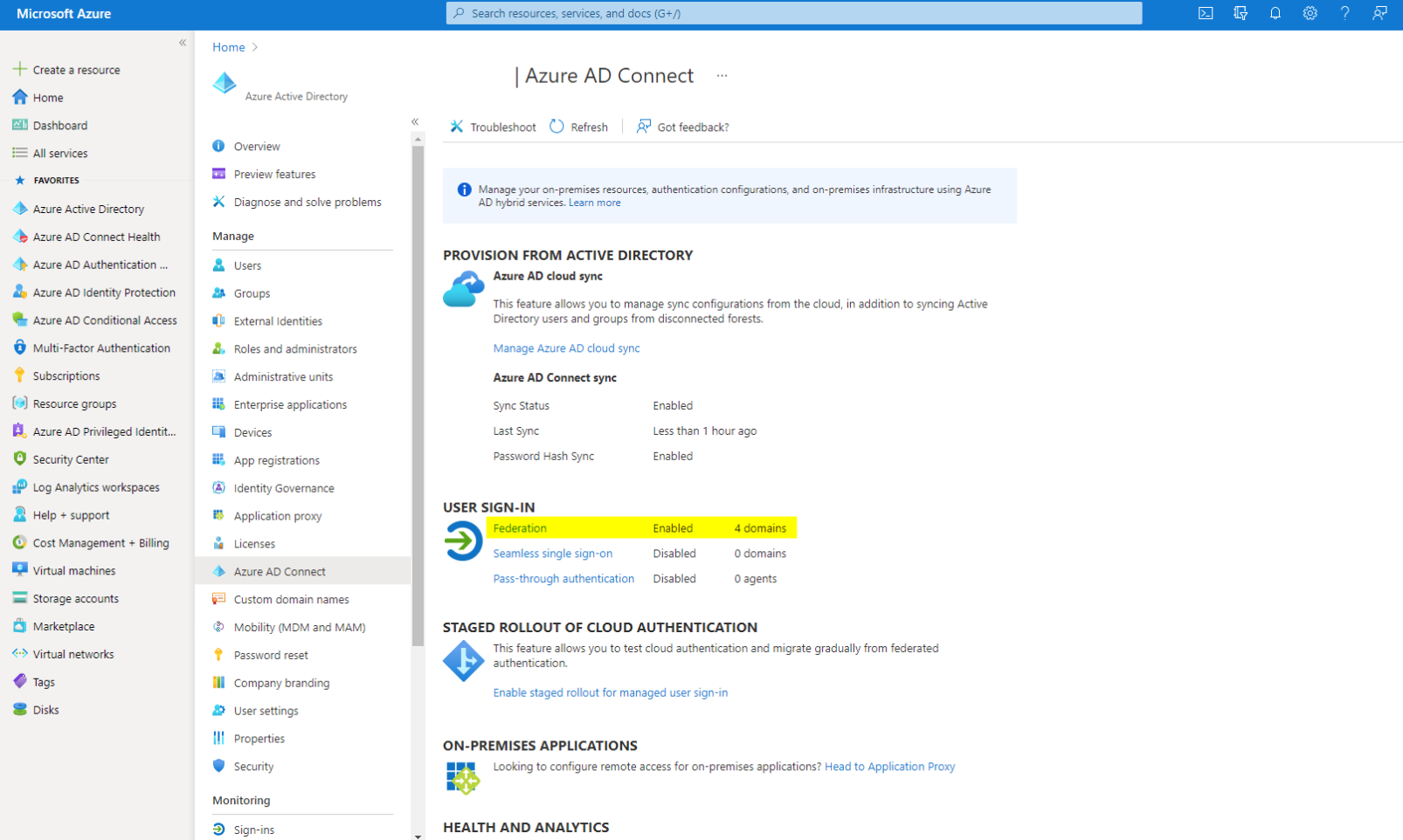Click the Virtual machines monitor icon
This screenshot has height=840, width=1403.
coord(20,570)
